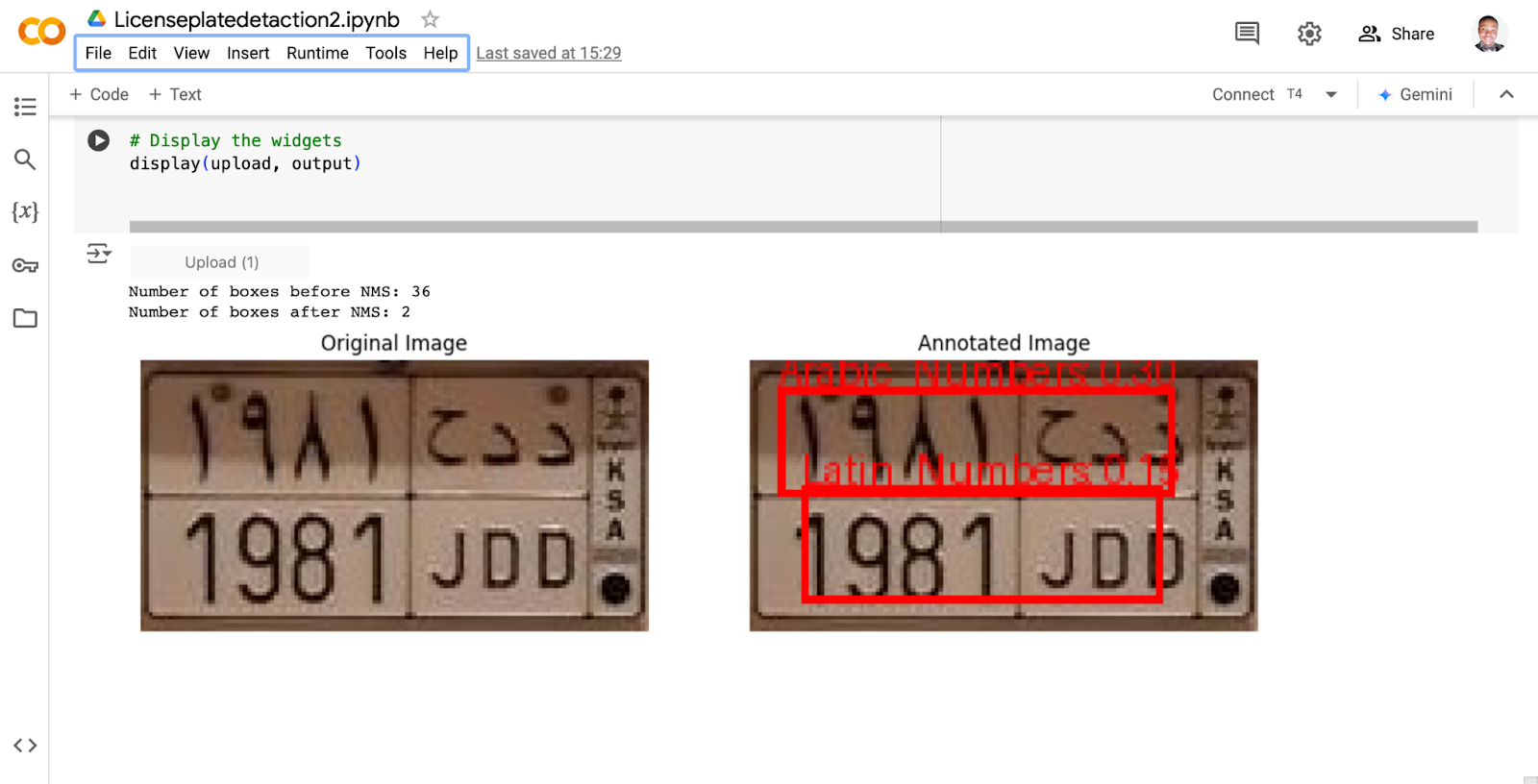Expand the Connect T4 runtime dropdown
The image size is (1538, 784).
click(1331, 94)
